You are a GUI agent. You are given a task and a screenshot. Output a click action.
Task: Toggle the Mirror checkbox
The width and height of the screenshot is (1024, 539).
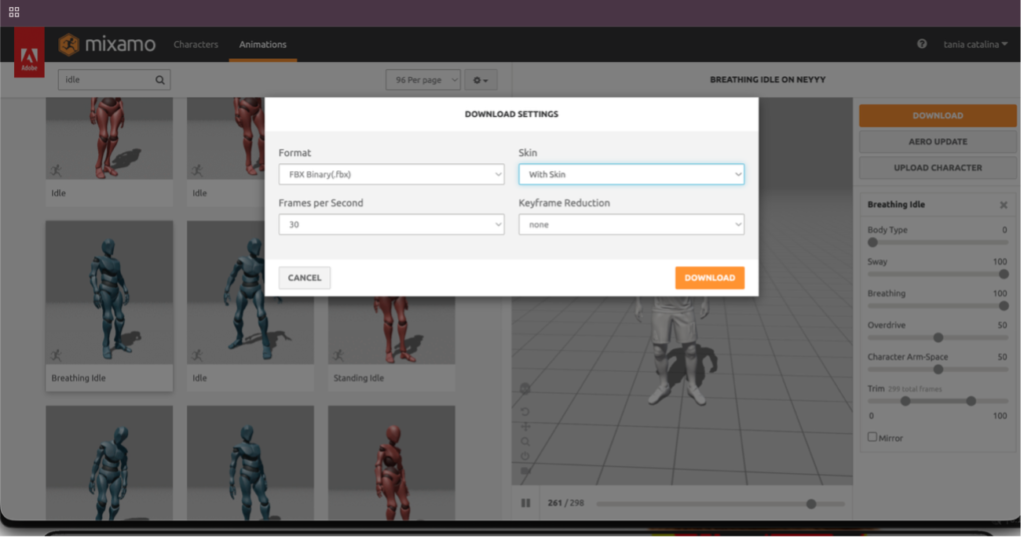[872, 437]
